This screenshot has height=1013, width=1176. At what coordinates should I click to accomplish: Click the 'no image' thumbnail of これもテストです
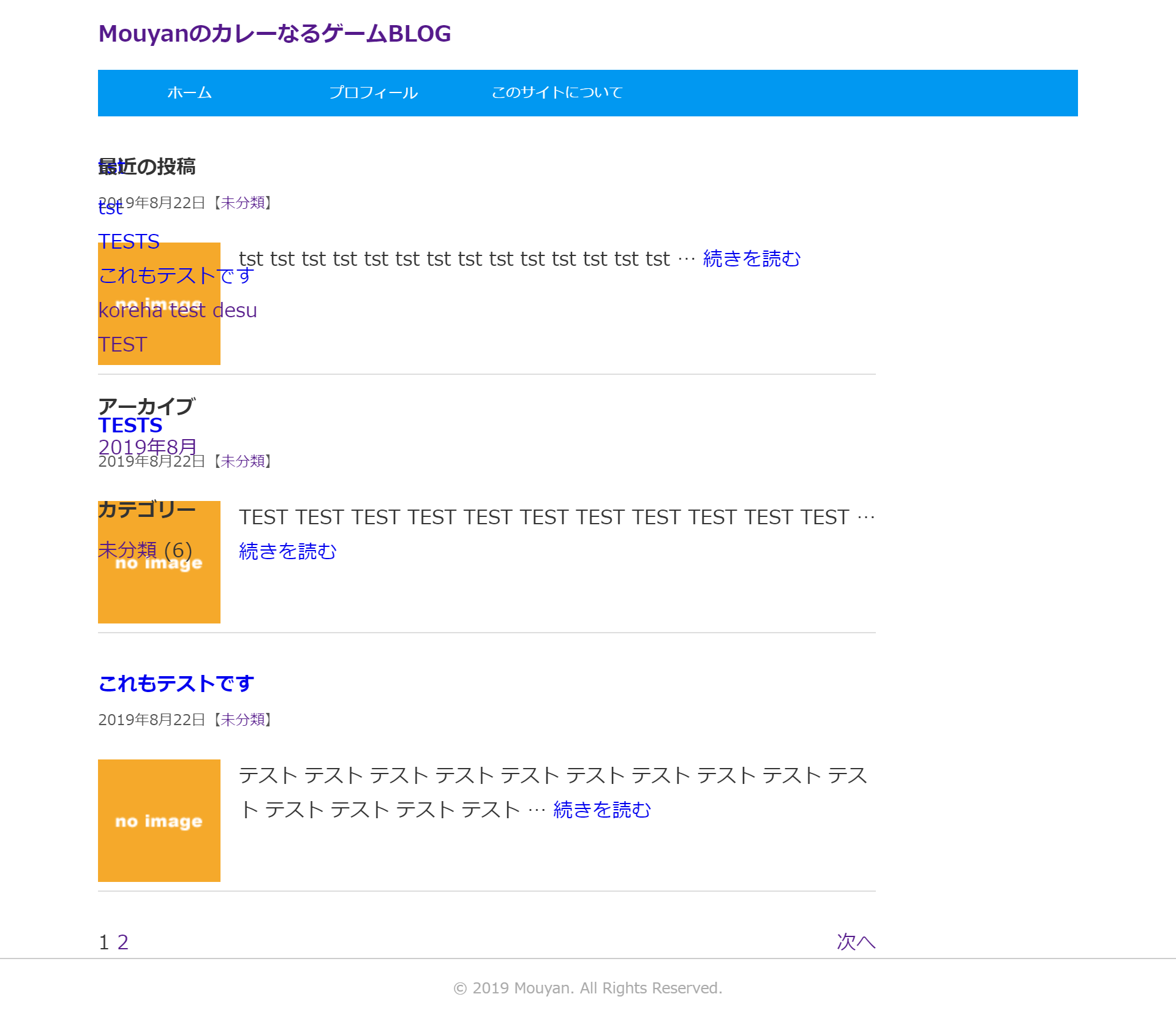click(x=159, y=821)
